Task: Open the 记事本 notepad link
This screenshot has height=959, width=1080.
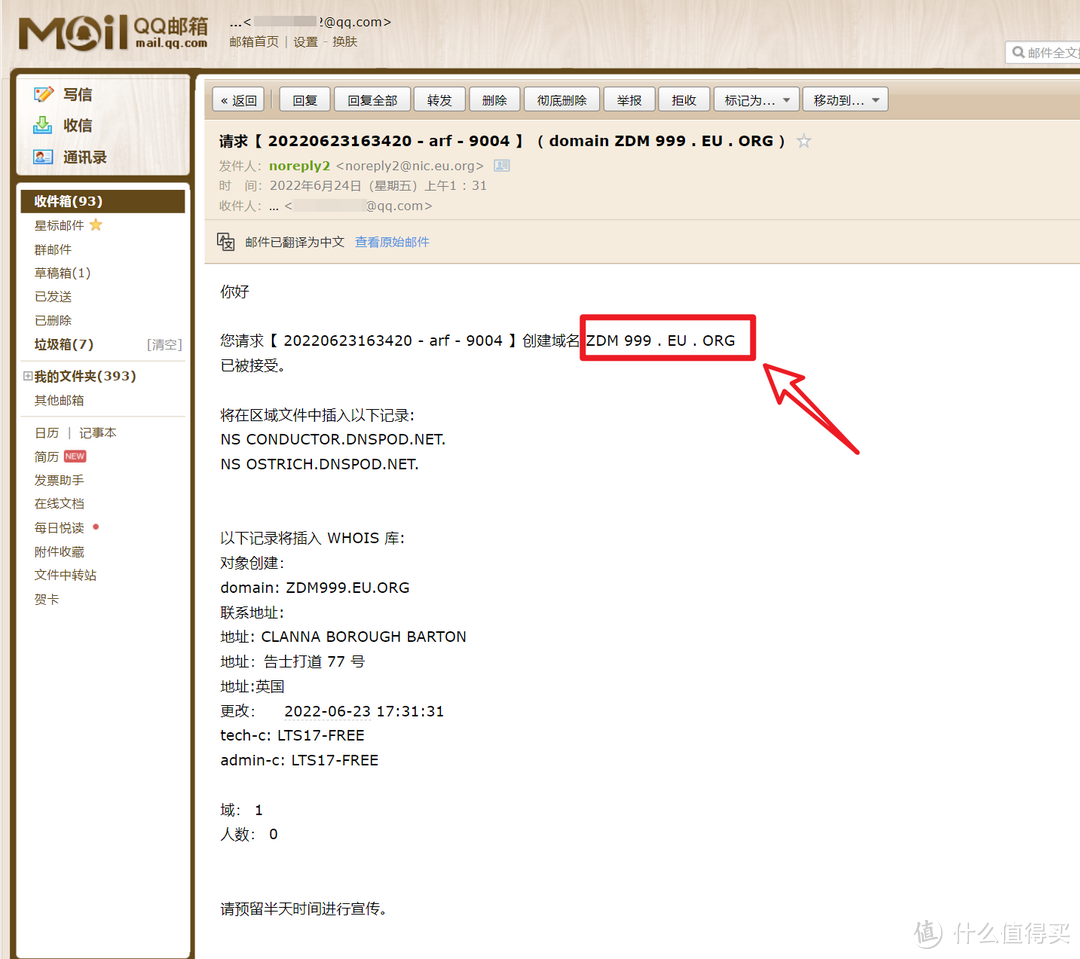Action: coord(98,433)
